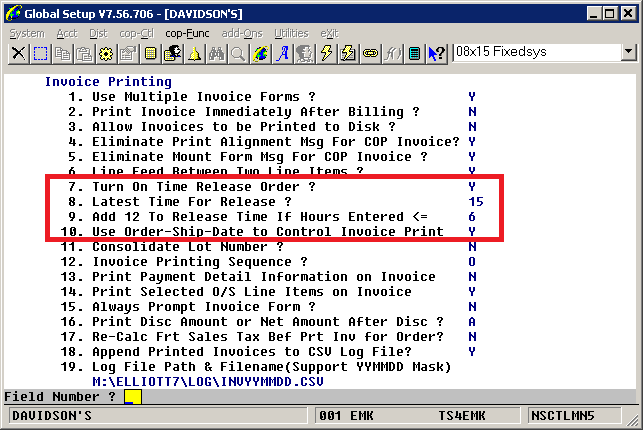Click NSCTLMN5 in the status bar

point(563,416)
